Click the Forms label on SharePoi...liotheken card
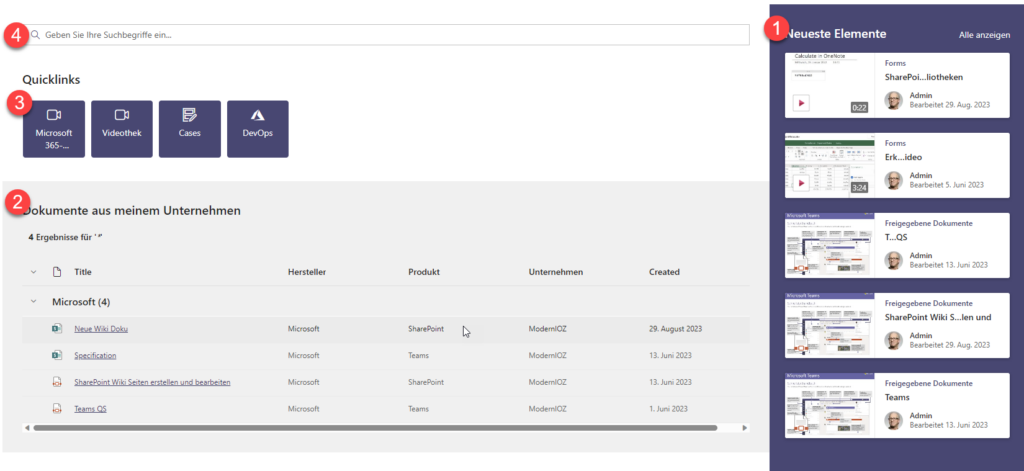1024x471 pixels. click(895, 63)
